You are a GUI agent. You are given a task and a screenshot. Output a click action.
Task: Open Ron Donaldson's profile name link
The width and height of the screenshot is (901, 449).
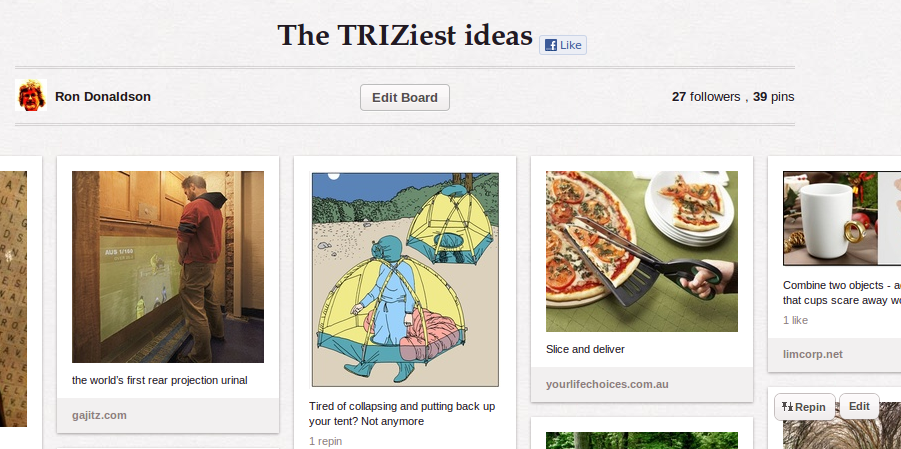(103, 97)
